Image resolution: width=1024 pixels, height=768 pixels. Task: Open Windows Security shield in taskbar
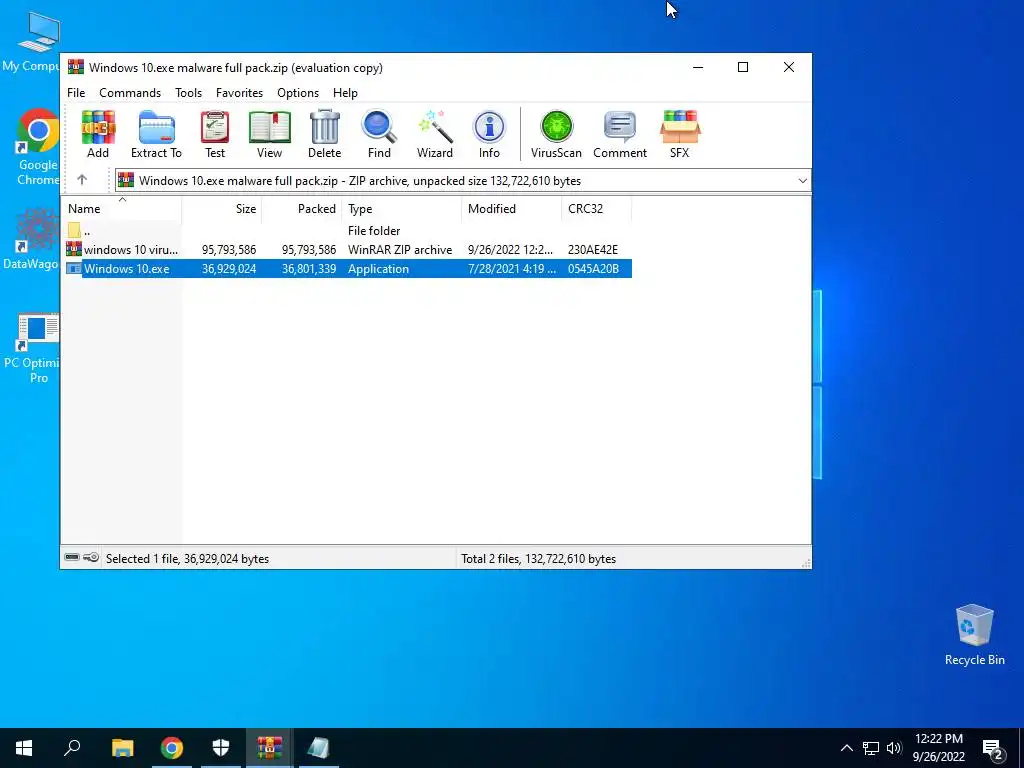(221, 748)
